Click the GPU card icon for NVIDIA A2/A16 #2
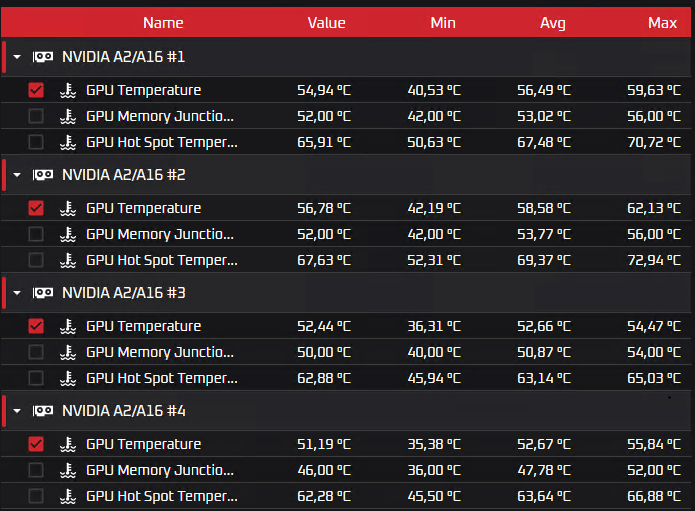695x511 pixels. [43, 175]
